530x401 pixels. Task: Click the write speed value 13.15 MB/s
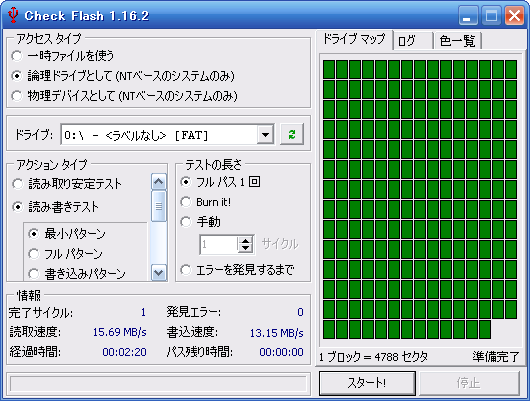click(x=276, y=333)
